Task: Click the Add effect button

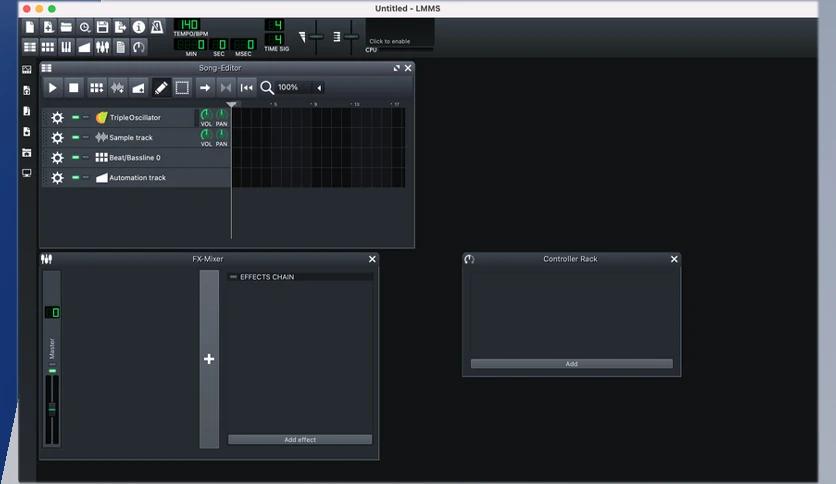Action: pyautogui.click(x=300, y=440)
